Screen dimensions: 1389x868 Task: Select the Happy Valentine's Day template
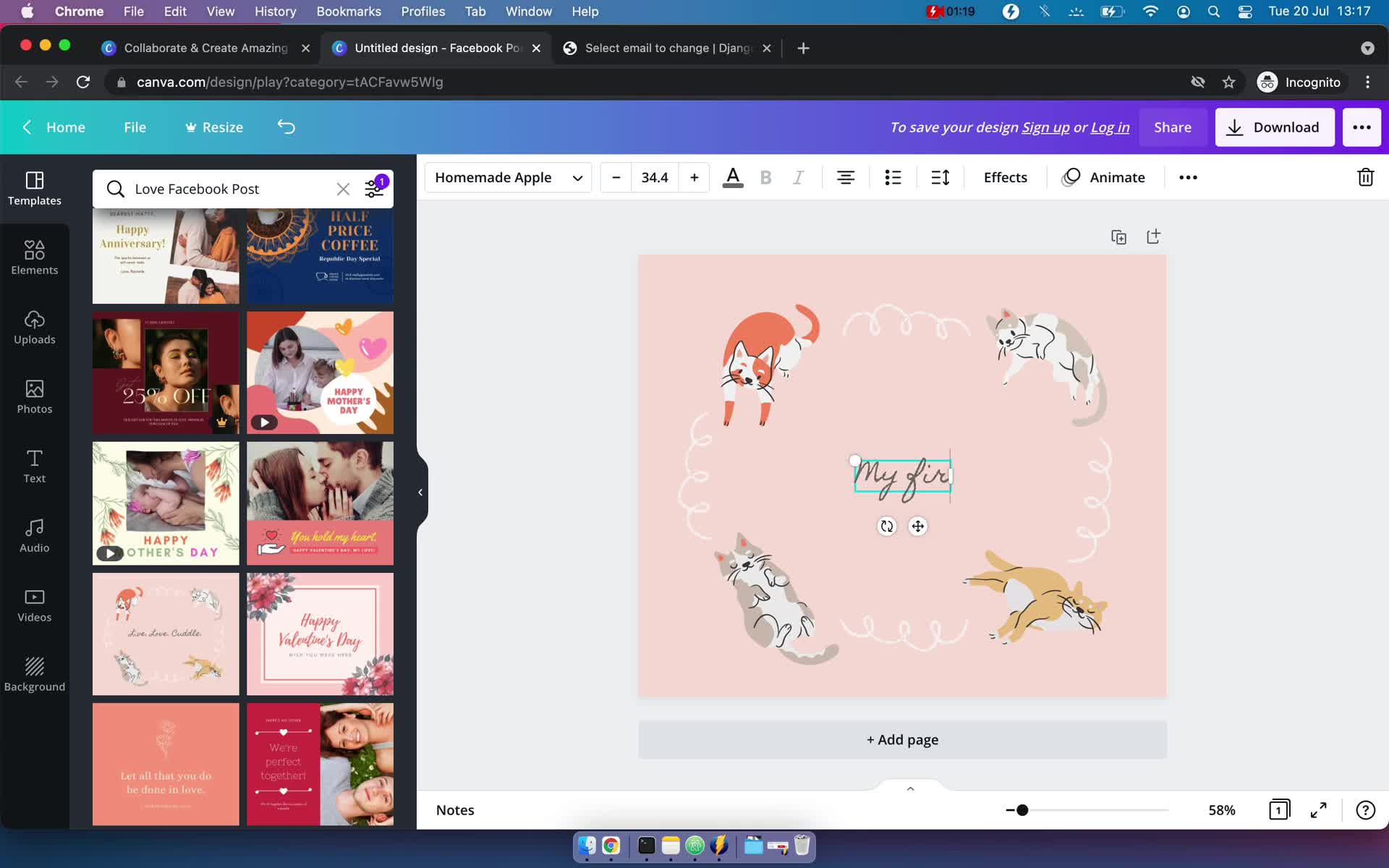[320, 634]
